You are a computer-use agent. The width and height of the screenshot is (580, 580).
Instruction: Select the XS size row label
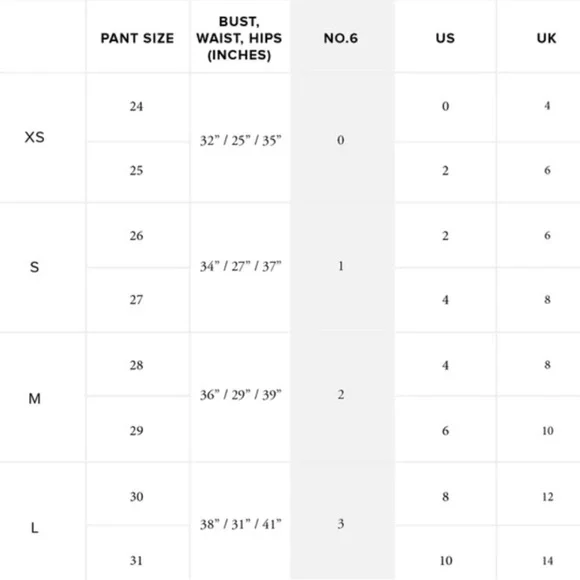pos(34,137)
